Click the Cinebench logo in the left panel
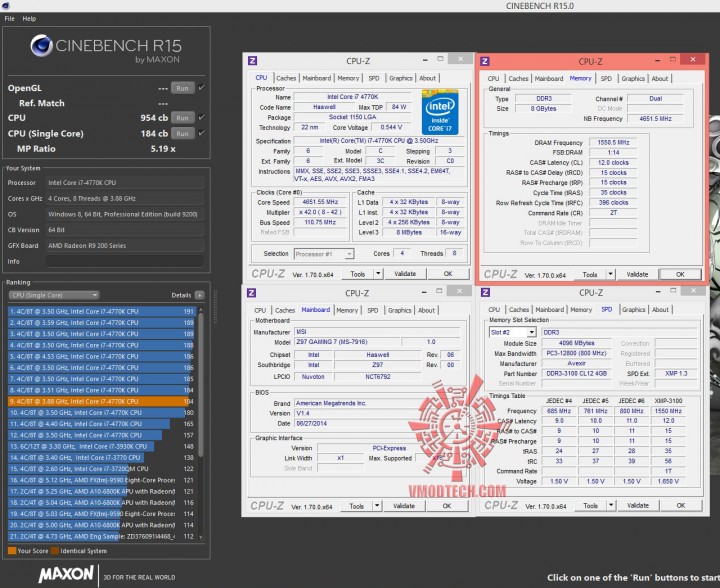The height and width of the screenshot is (588, 720). (x=106, y=48)
